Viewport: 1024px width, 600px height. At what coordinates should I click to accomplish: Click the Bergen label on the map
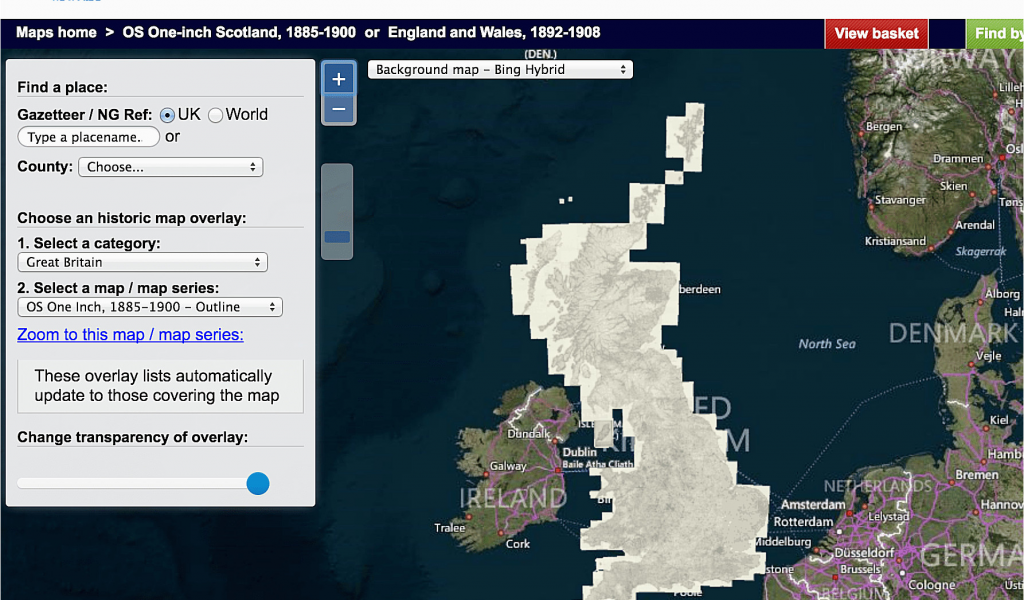click(884, 127)
